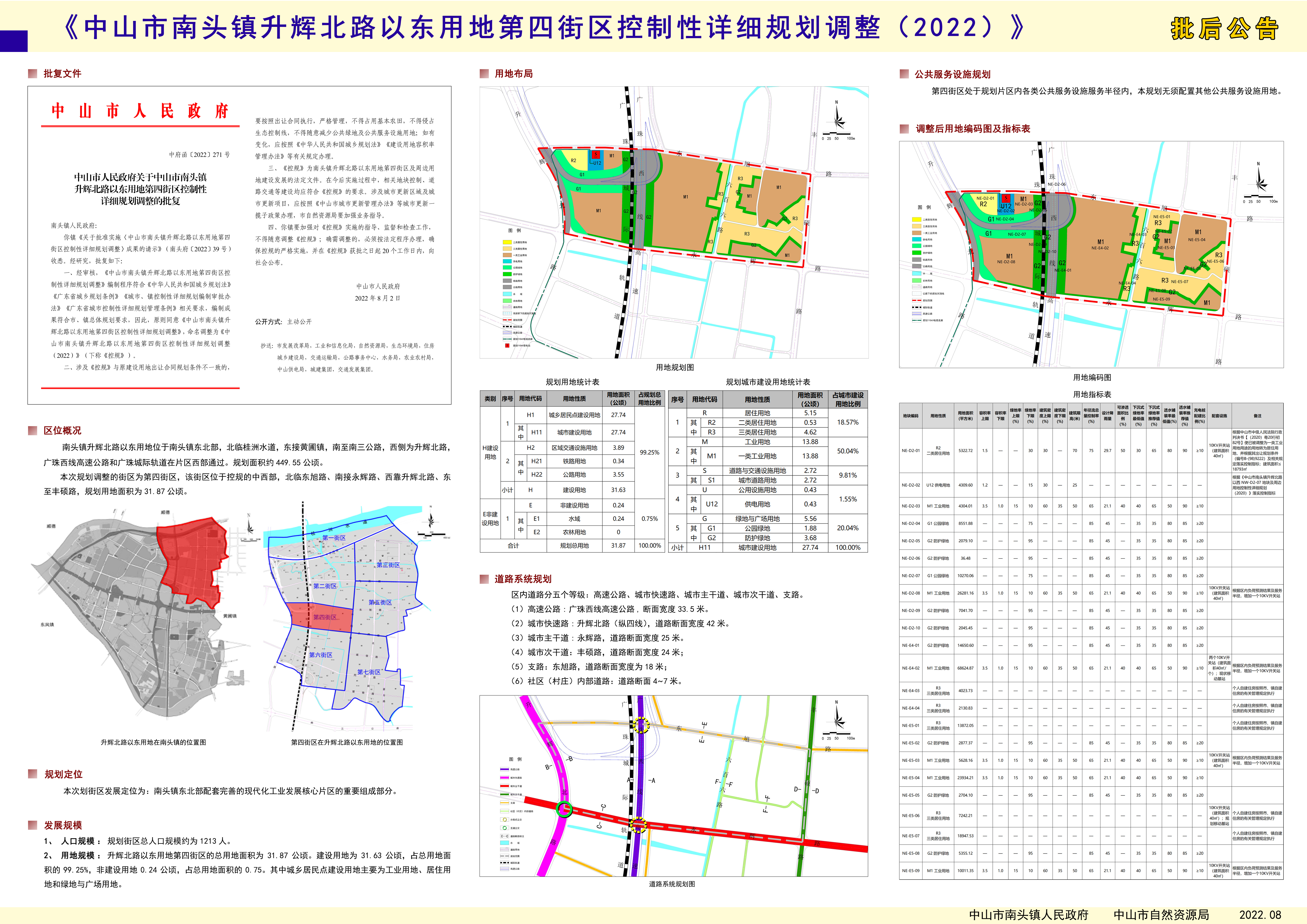Click the 2022.08 date in the footer
Image resolution: width=1307 pixels, height=924 pixels.
[1260, 915]
